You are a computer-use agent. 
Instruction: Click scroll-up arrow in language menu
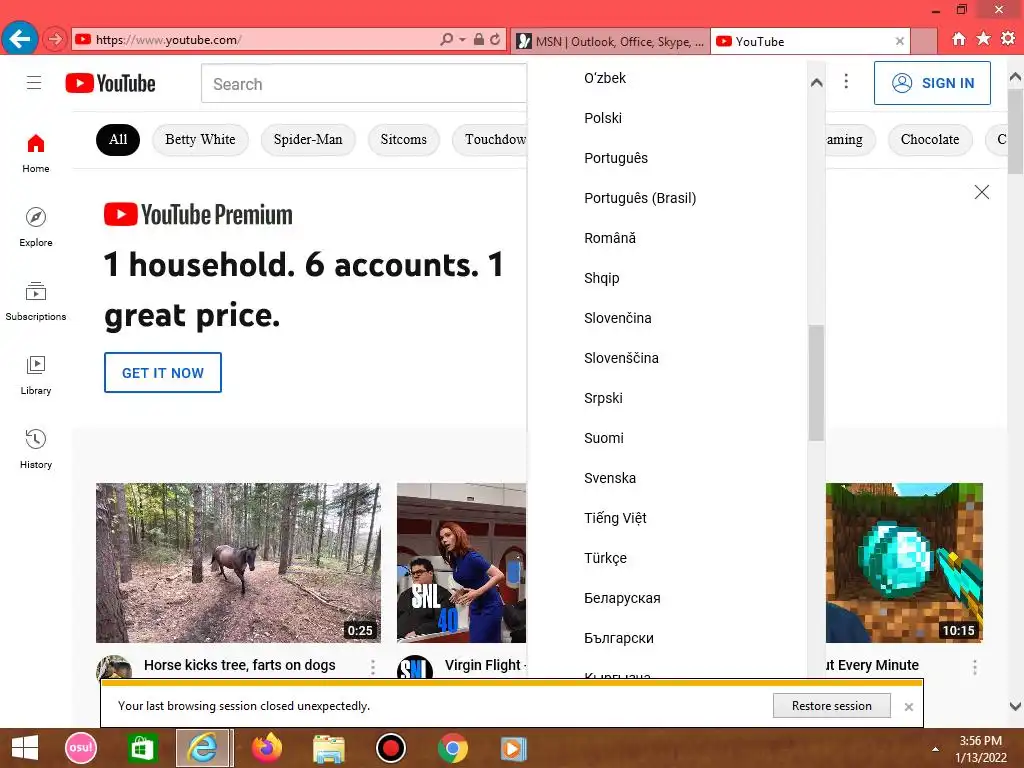[x=816, y=82]
